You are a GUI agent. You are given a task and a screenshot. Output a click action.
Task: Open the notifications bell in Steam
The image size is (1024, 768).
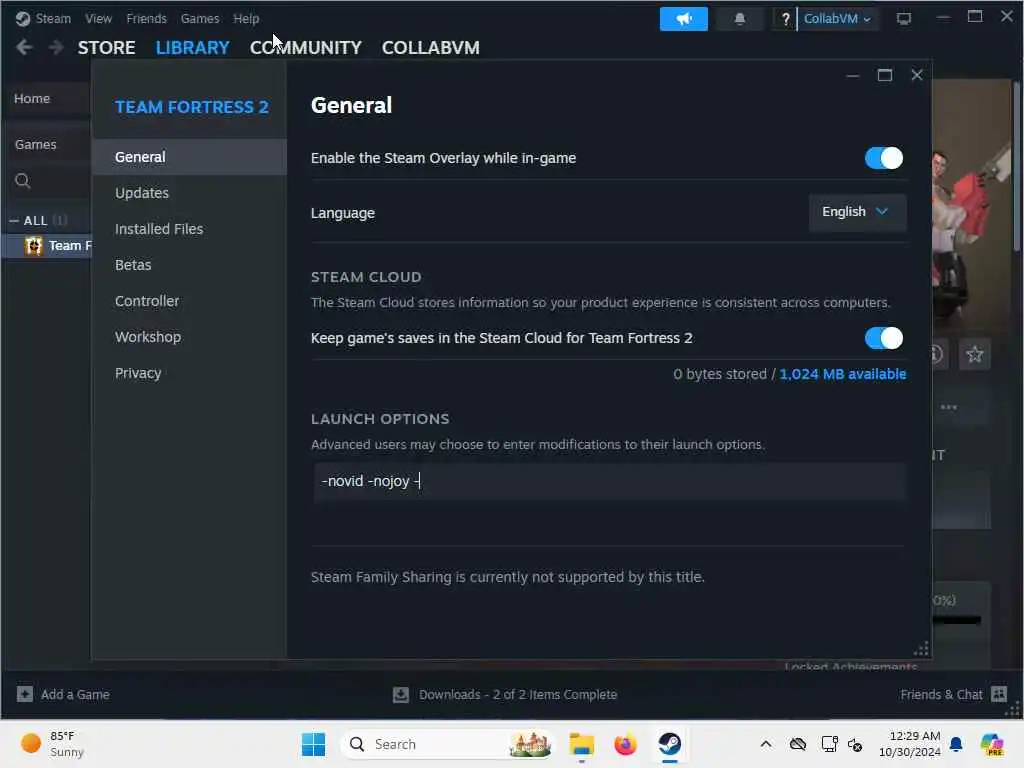point(739,19)
